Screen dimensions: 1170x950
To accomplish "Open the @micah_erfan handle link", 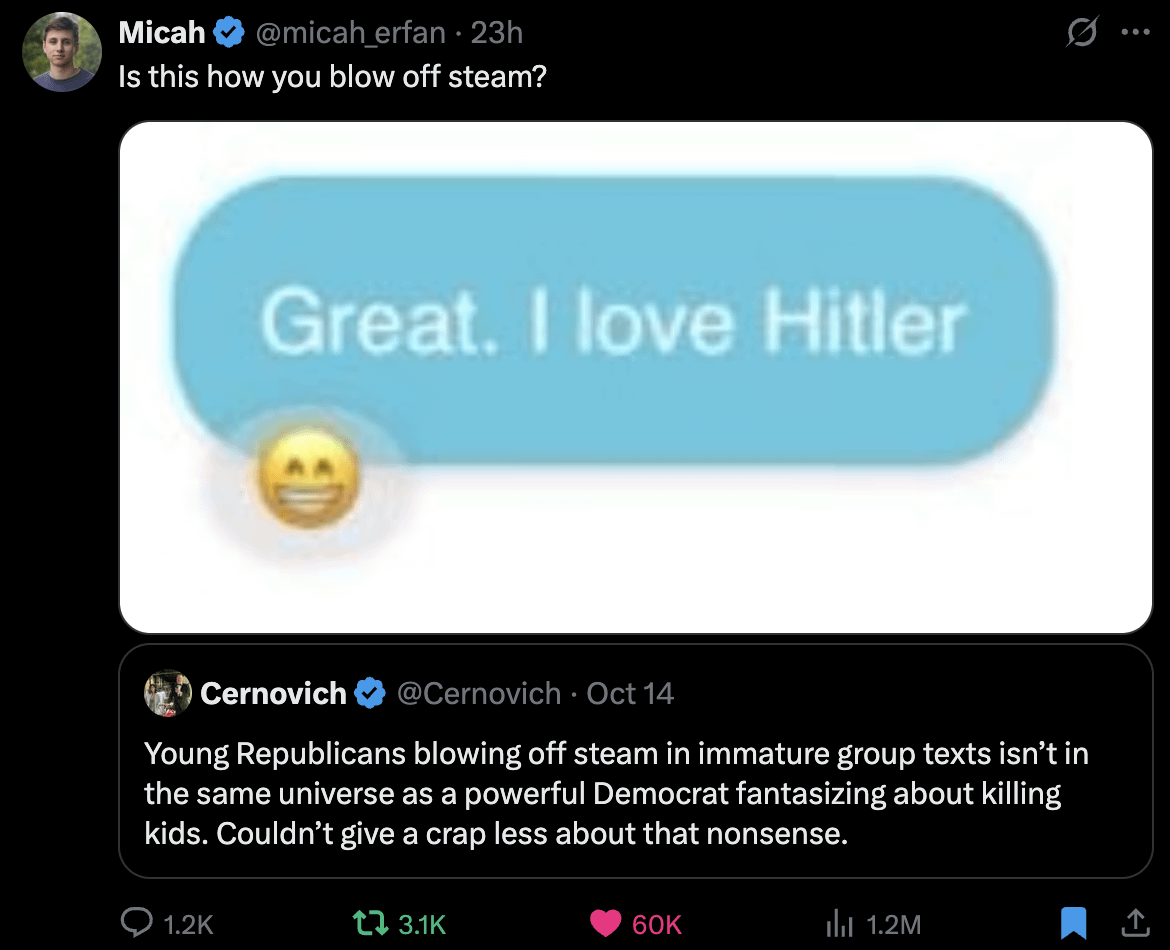I will click(351, 33).
